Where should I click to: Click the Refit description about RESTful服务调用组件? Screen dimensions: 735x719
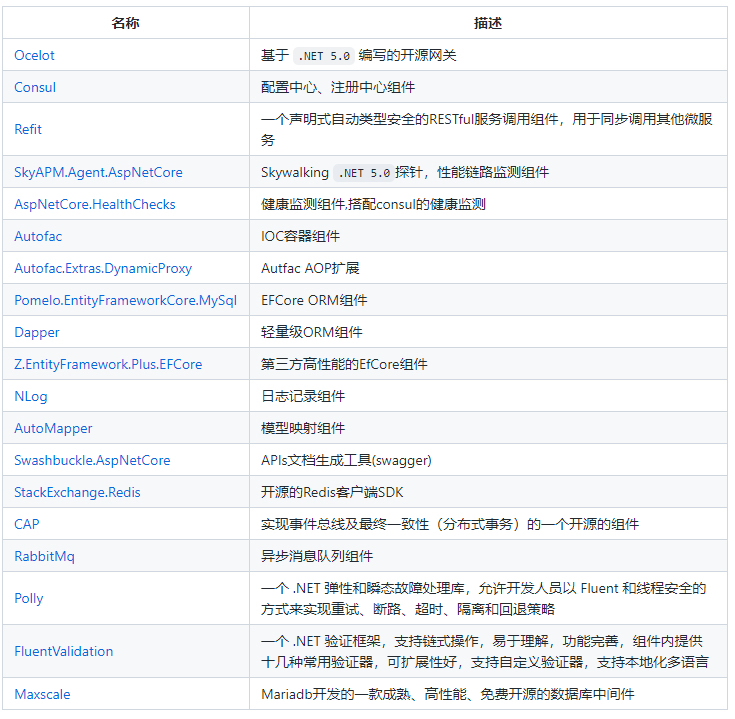[x=487, y=130]
